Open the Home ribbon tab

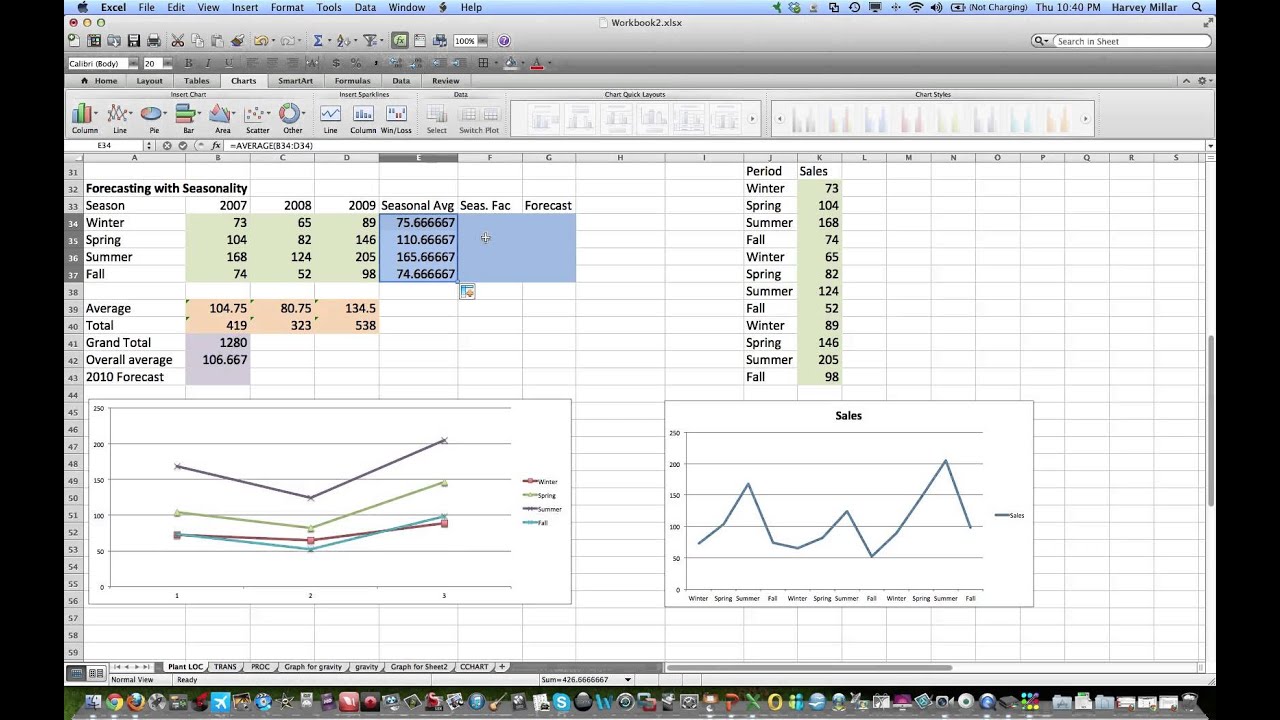99,81
